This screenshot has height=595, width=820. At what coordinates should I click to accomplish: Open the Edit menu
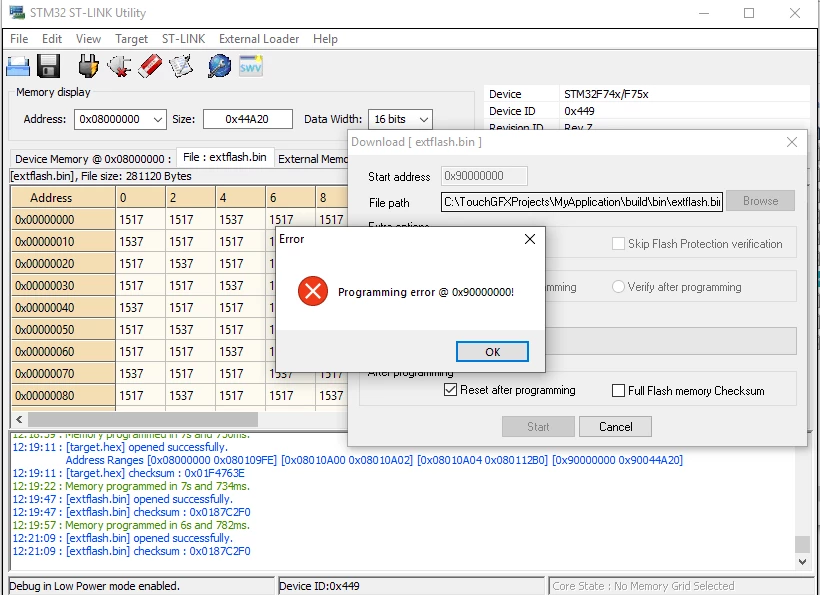pyautogui.click(x=52, y=39)
